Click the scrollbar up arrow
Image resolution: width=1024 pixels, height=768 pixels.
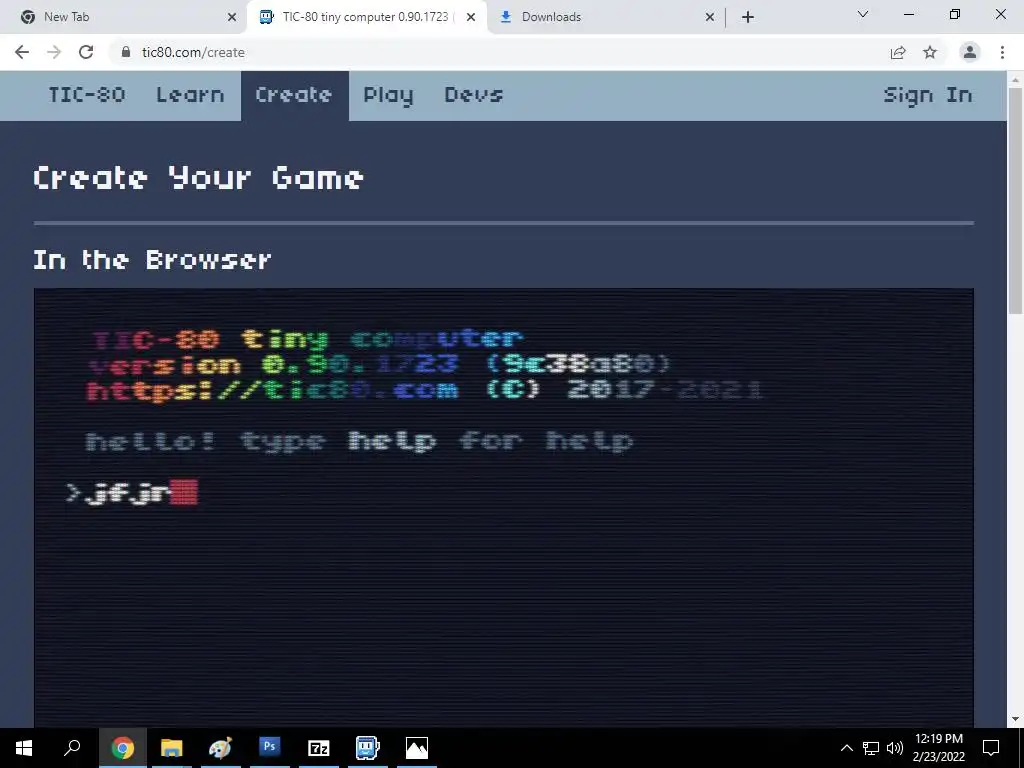pos(1016,79)
